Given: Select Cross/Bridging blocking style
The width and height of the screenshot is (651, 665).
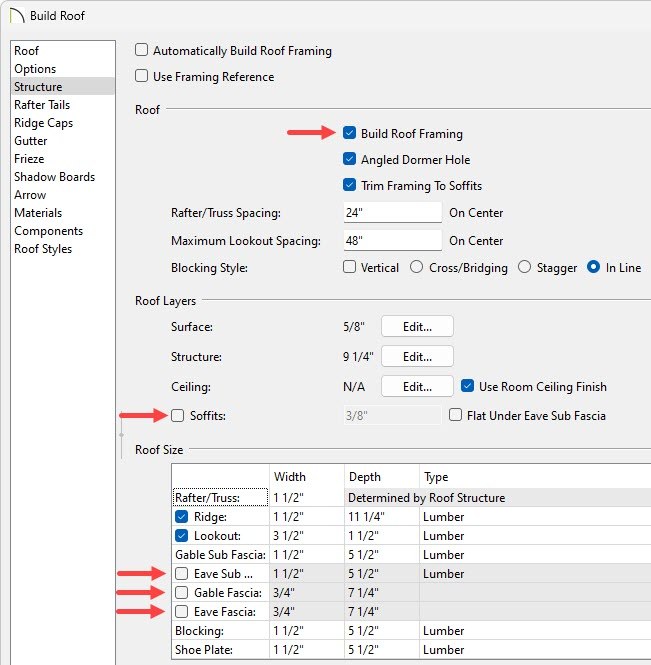Looking at the screenshot, I should [416, 267].
